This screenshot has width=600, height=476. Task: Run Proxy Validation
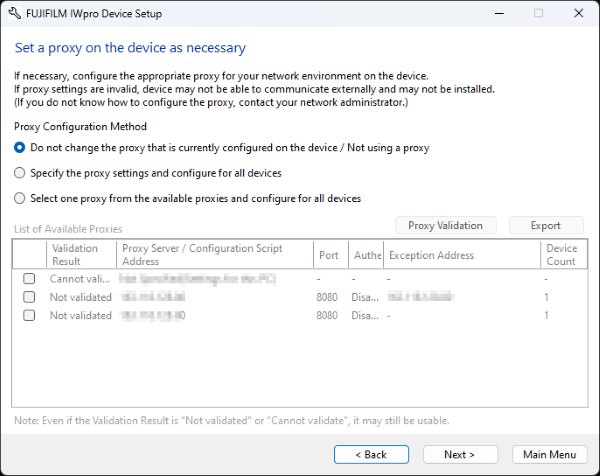point(446,225)
